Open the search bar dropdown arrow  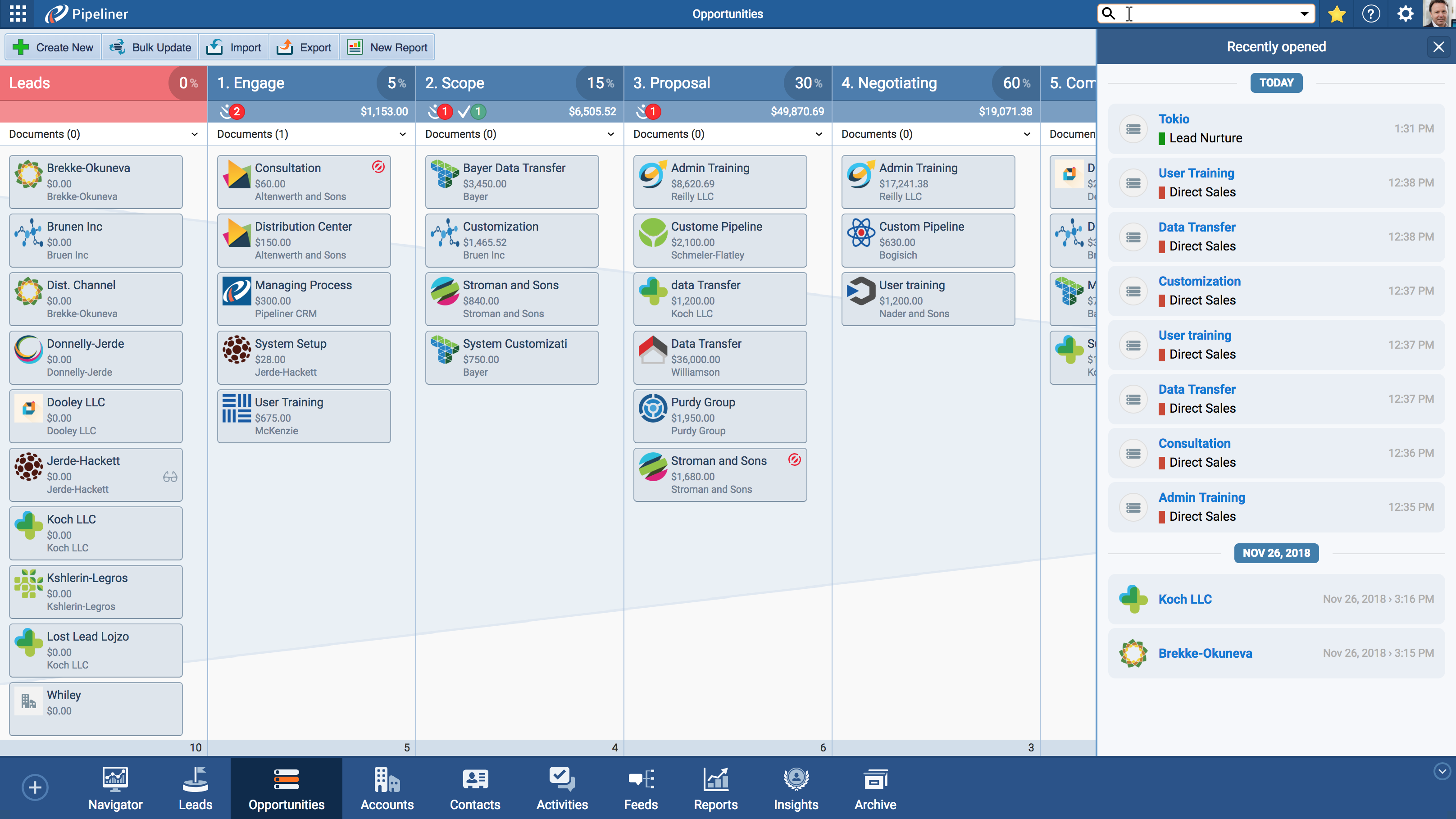[1304, 14]
